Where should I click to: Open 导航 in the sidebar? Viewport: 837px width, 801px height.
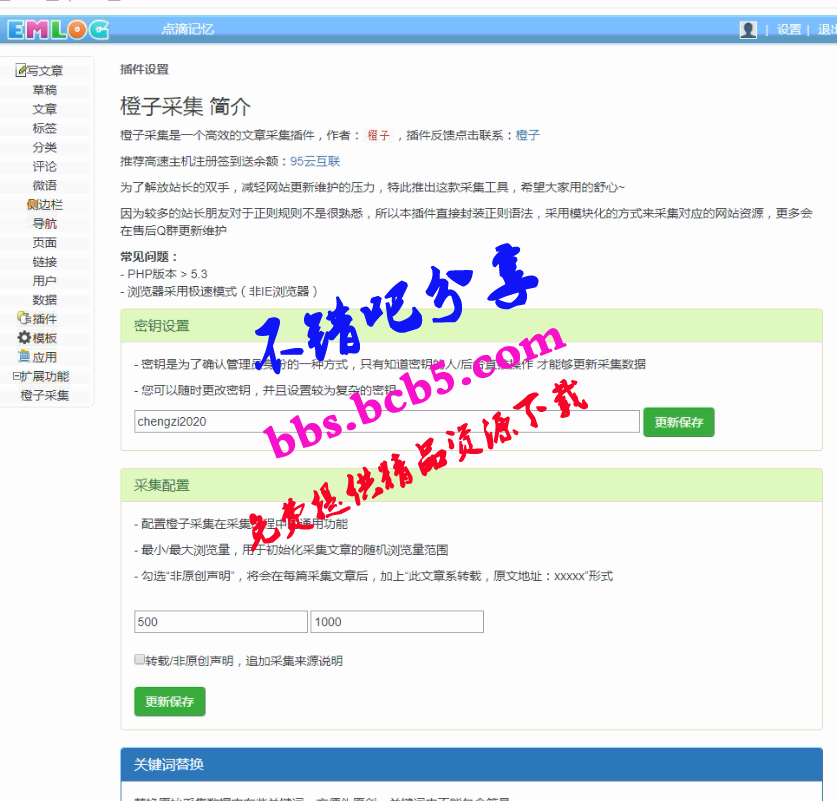point(45,224)
